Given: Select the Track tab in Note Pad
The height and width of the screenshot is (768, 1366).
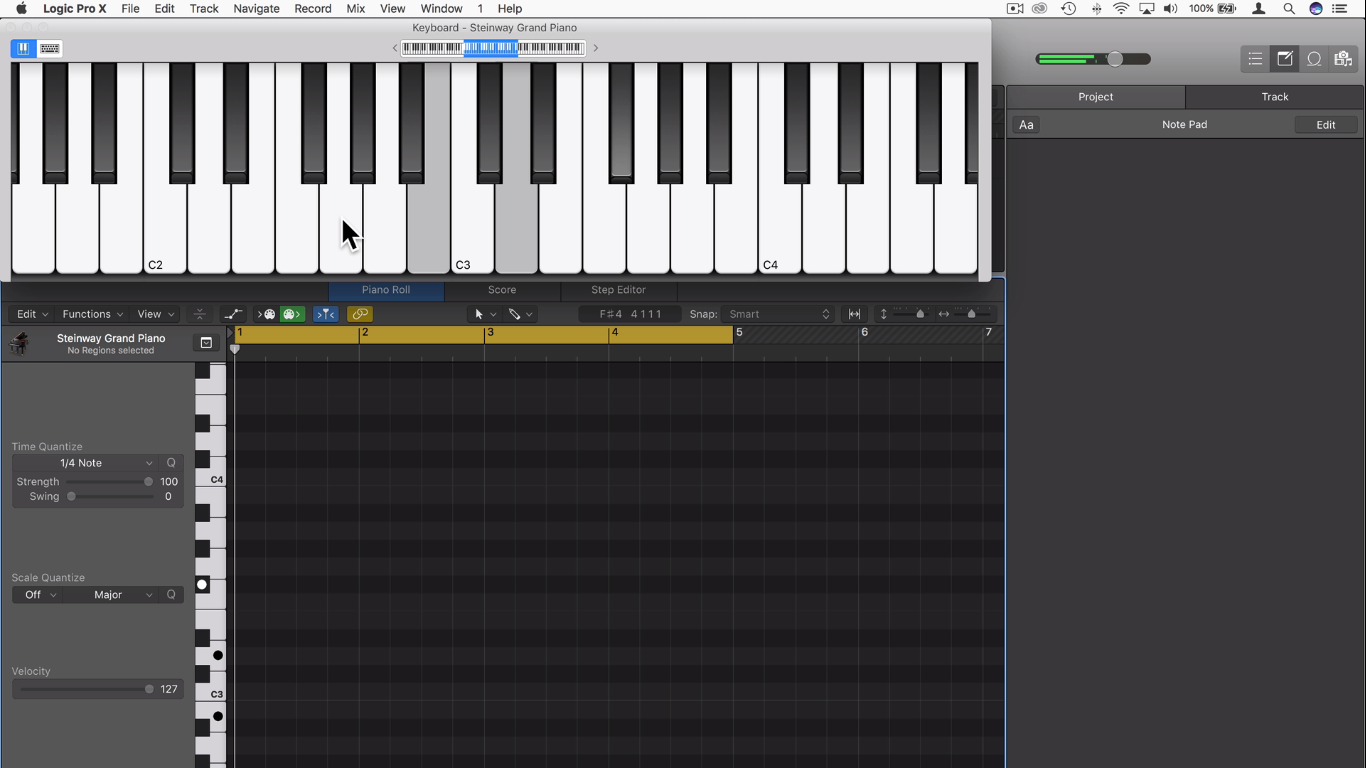Looking at the screenshot, I should coord(1275,97).
